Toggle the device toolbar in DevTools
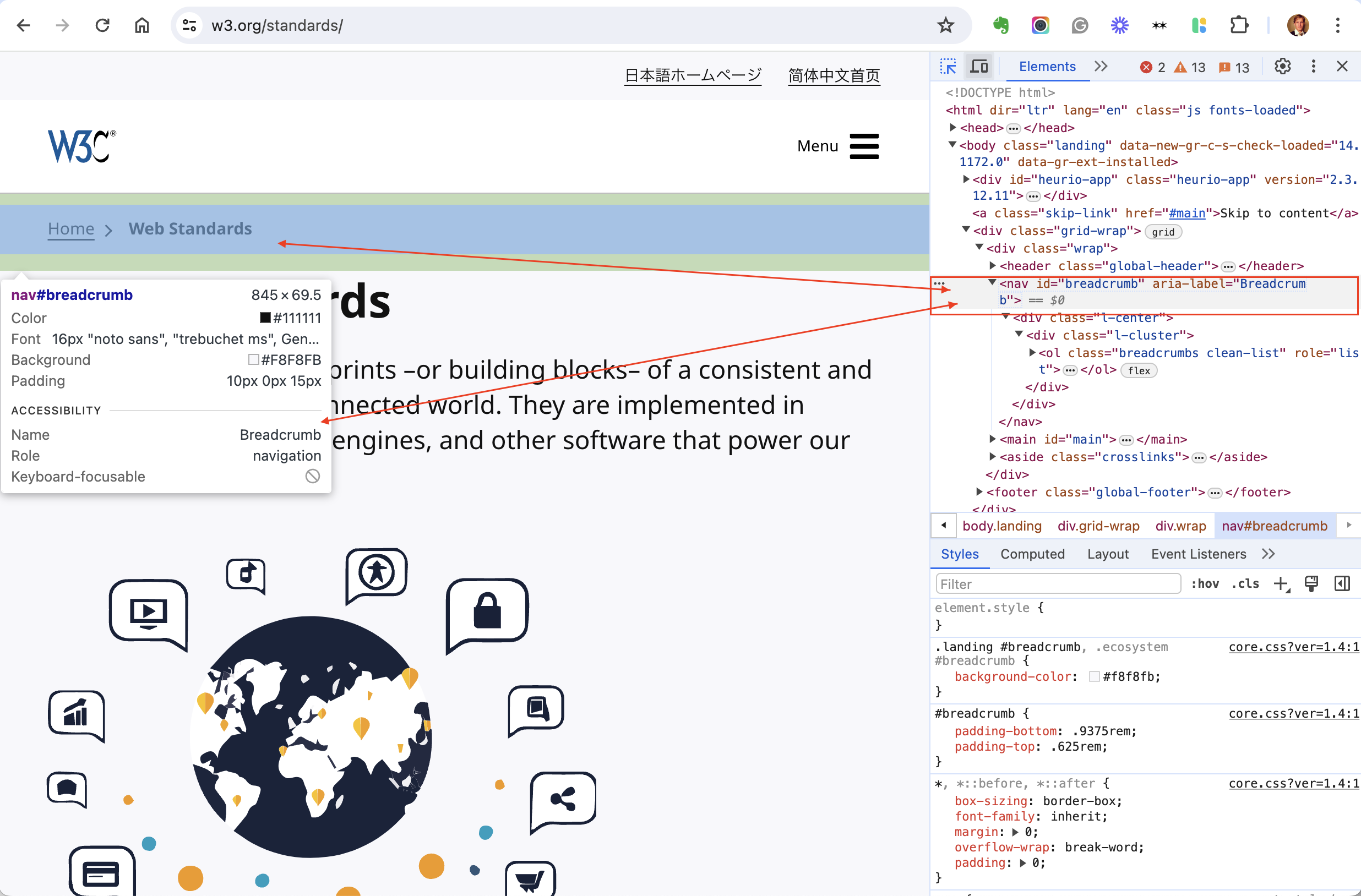This screenshot has width=1361, height=896. tap(979, 67)
